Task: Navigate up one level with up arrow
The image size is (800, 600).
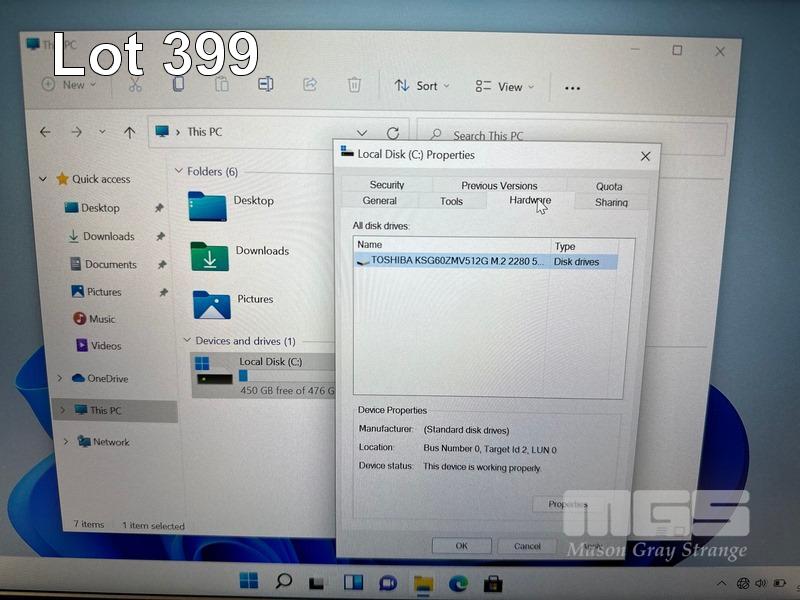Action: 129,132
